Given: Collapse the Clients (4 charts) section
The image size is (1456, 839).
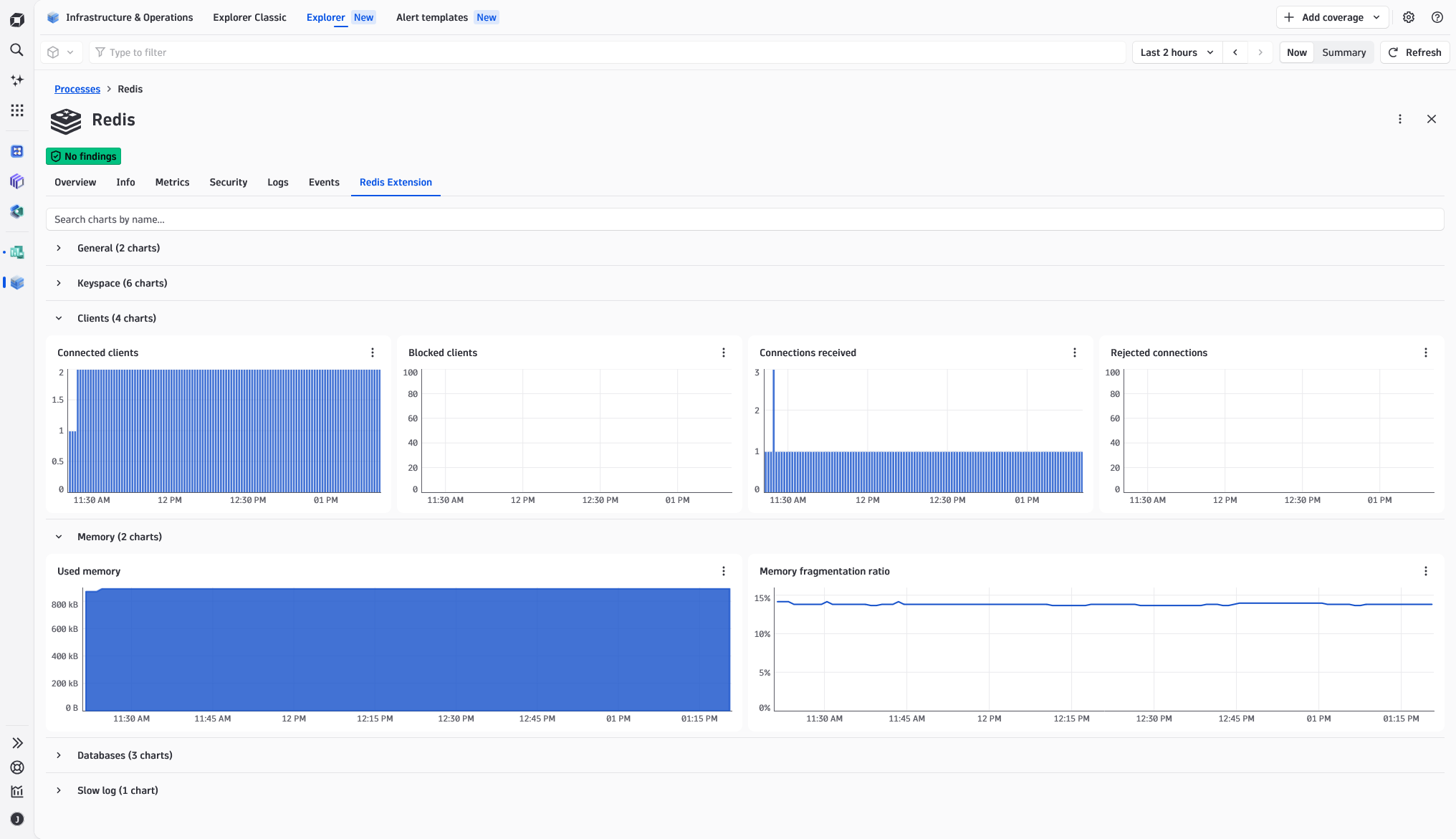Looking at the screenshot, I should (x=59, y=318).
